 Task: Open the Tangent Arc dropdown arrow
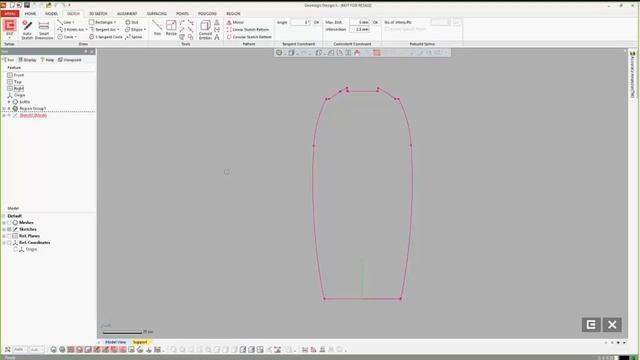click(x=118, y=30)
